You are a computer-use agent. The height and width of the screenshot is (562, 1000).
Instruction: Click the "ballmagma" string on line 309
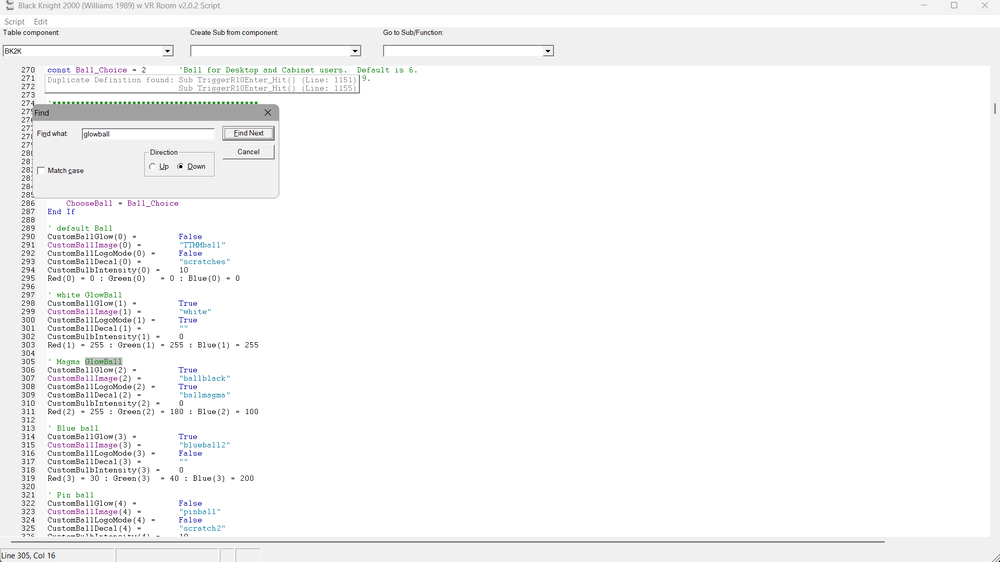pyautogui.click(x=205, y=395)
